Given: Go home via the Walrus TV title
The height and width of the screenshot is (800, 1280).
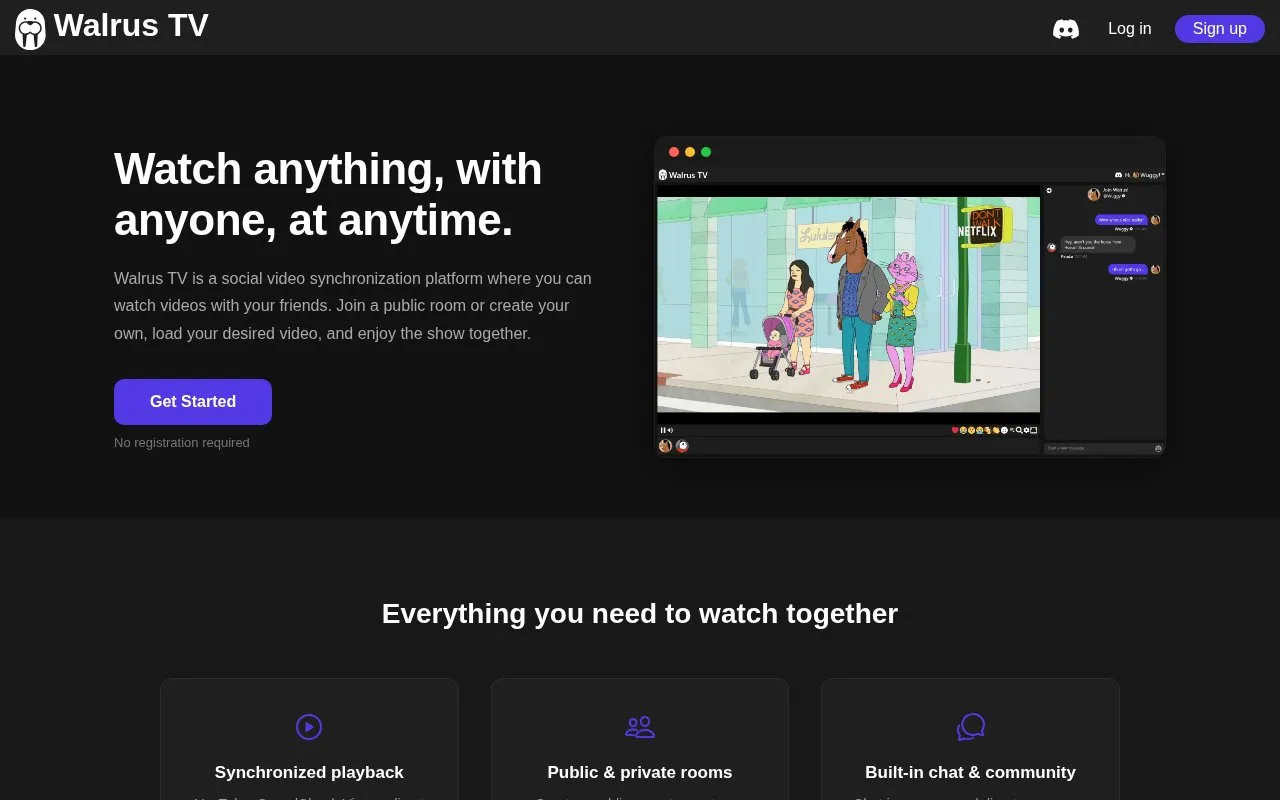Looking at the screenshot, I should (131, 26).
